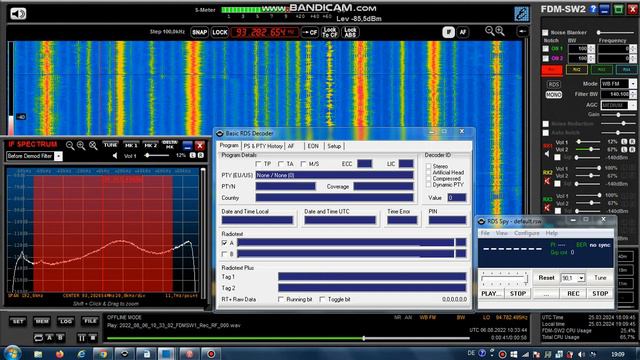Unmute the RX2 speaker icon
Image resolution: width=640 pixels, height=360 pixels.
click(547, 181)
